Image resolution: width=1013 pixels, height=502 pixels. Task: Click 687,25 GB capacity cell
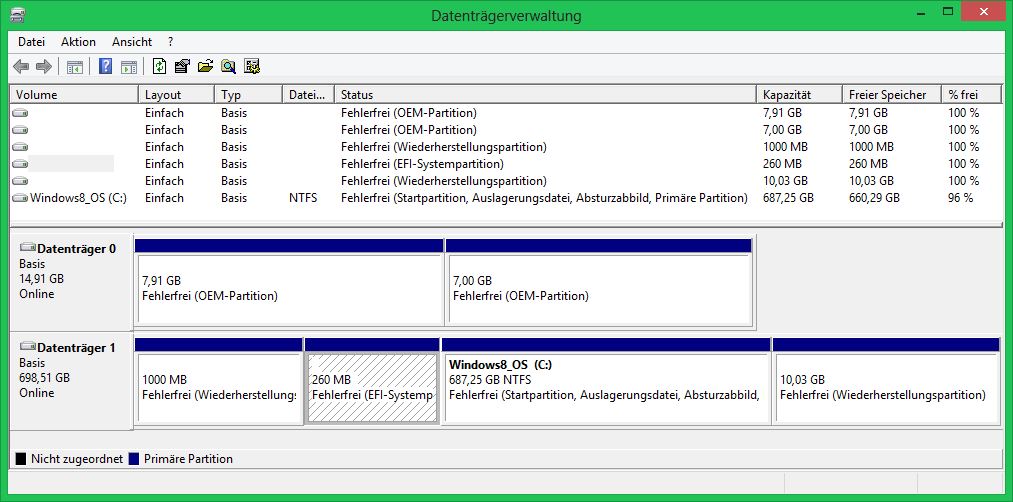tap(788, 198)
